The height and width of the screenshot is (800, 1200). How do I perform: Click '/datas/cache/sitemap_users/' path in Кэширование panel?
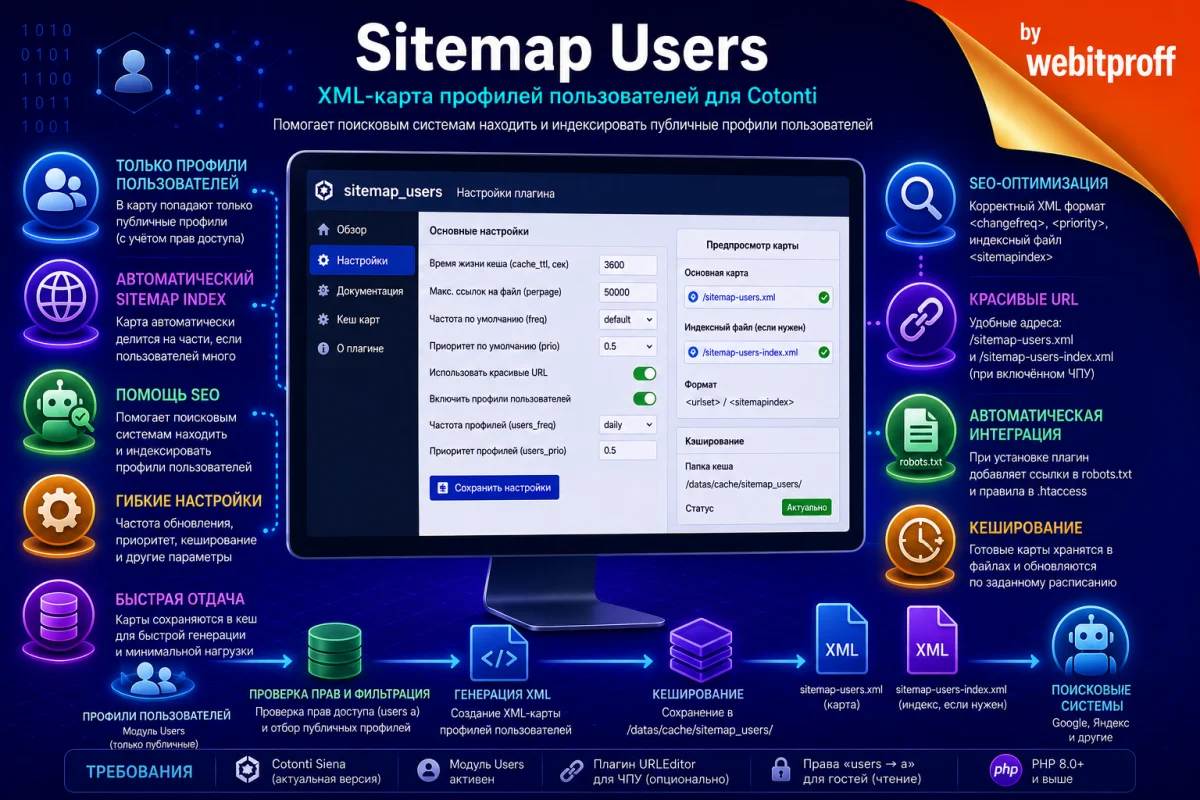click(x=743, y=484)
